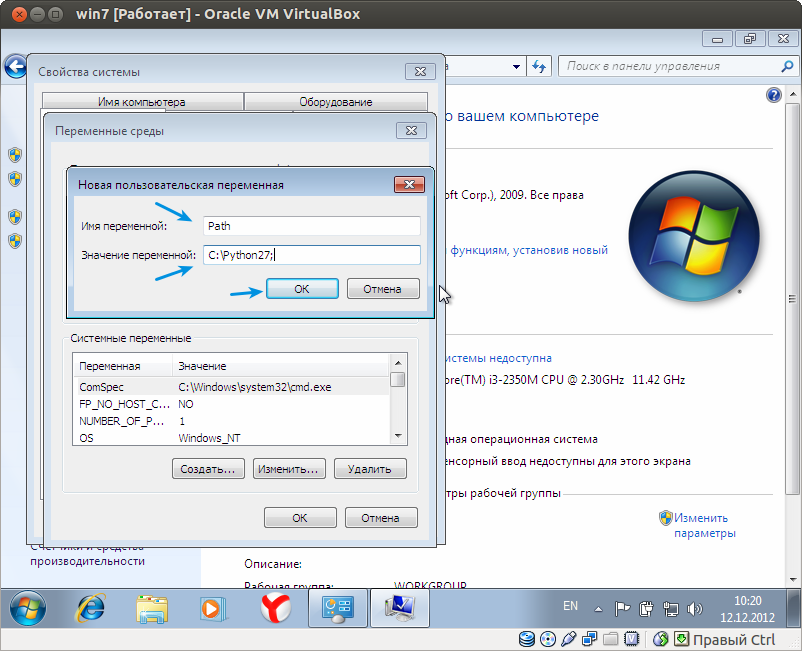Close the Переменные среды dialog

coord(411,131)
